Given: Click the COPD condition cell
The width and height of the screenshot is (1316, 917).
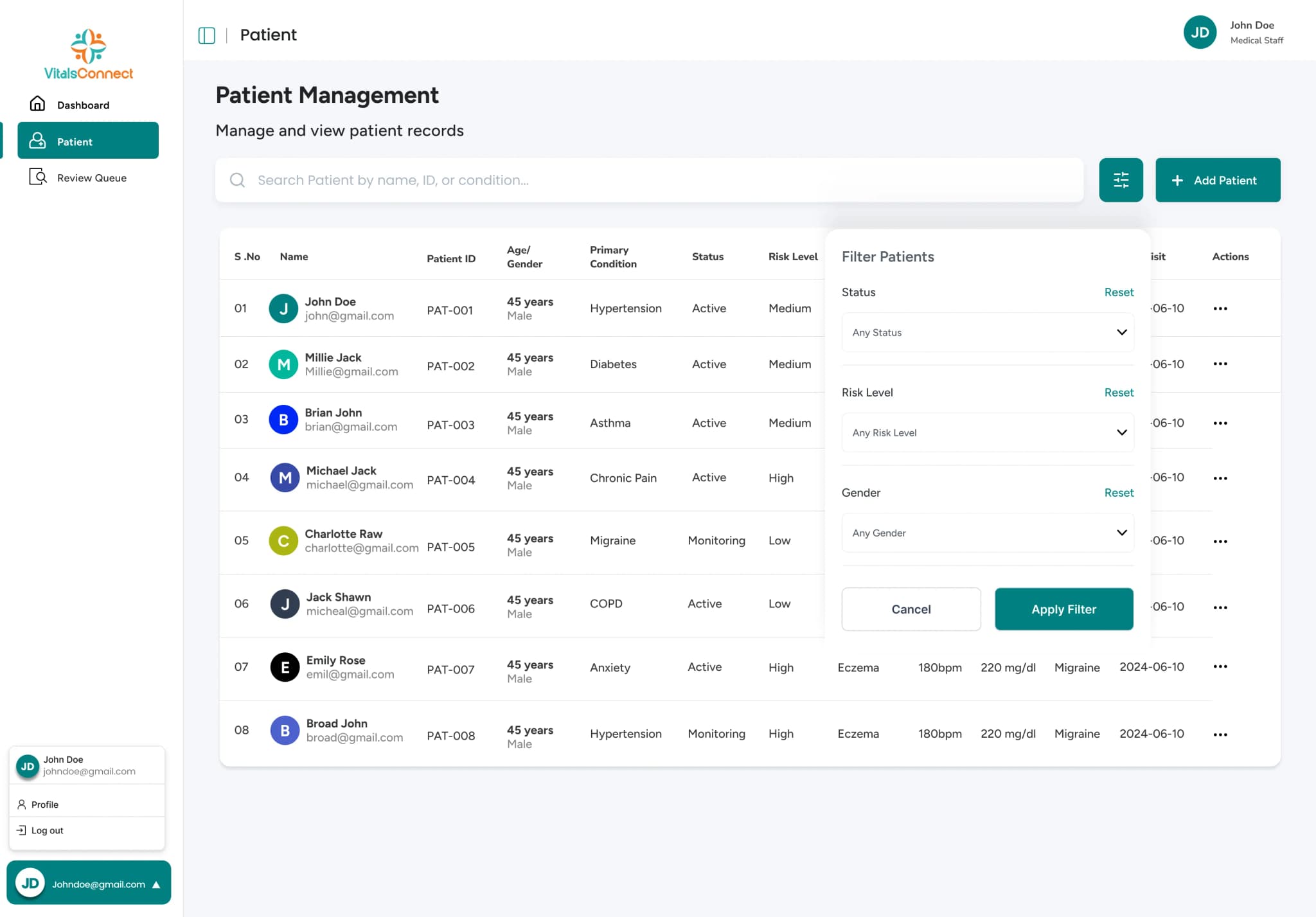Looking at the screenshot, I should pos(606,603).
